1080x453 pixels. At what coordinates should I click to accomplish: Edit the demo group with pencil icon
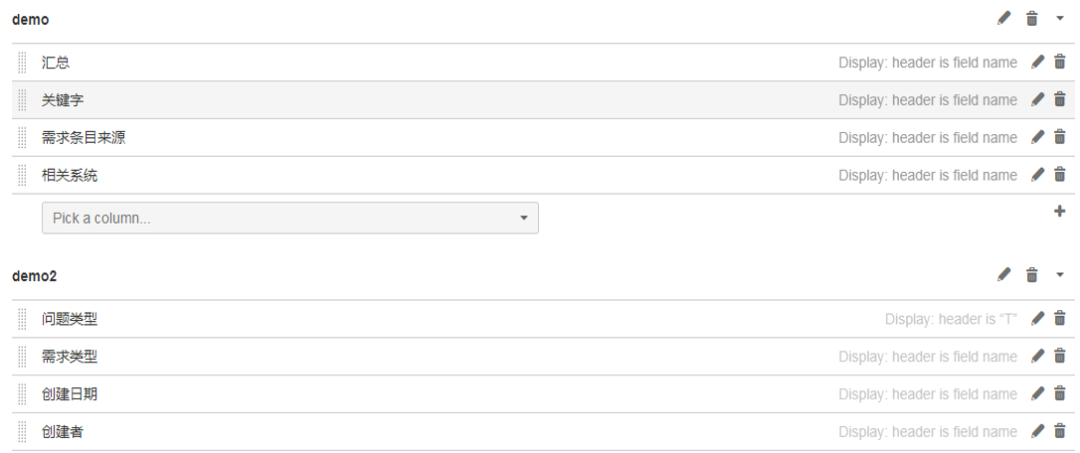click(1005, 19)
